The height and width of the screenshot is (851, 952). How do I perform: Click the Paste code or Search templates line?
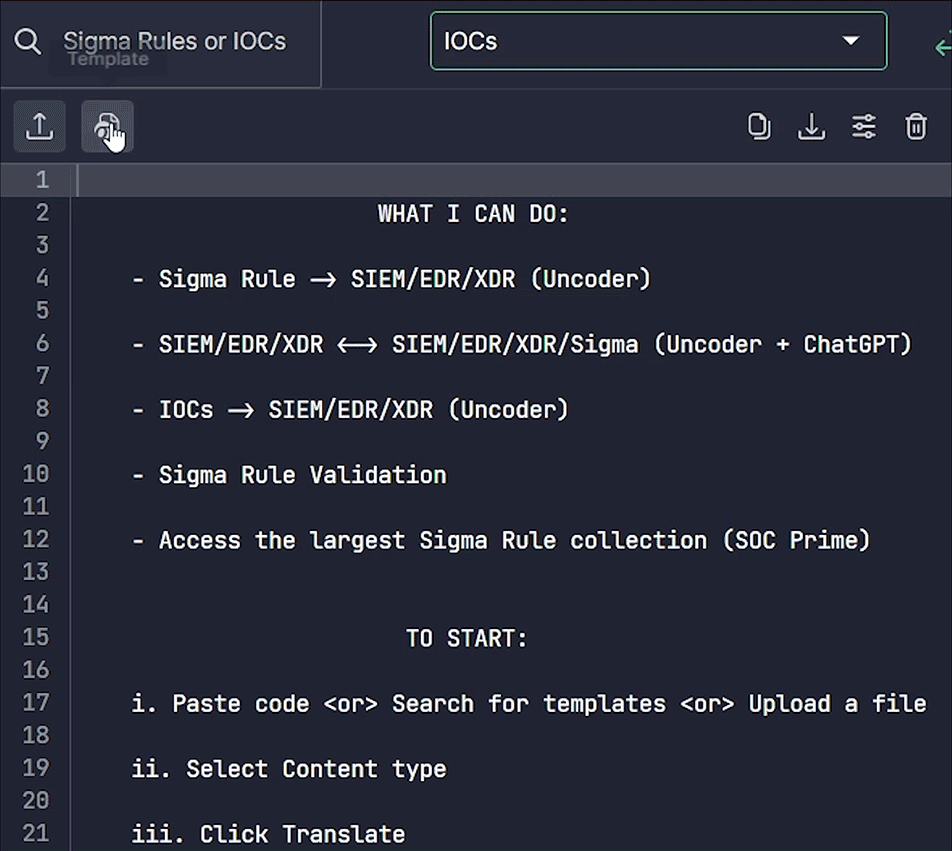[528, 704]
